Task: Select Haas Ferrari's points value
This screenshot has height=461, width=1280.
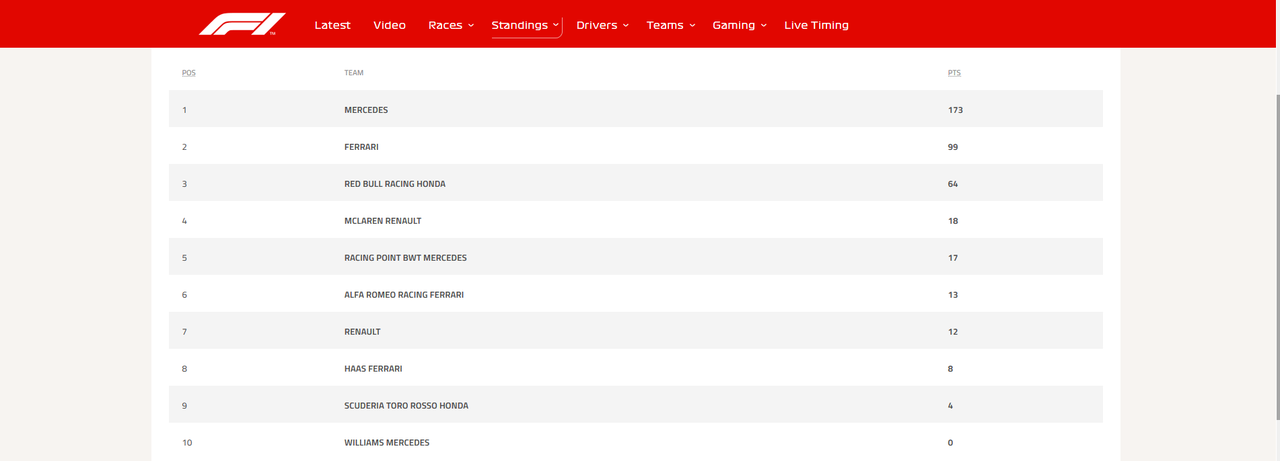Action: click(951, 369)
